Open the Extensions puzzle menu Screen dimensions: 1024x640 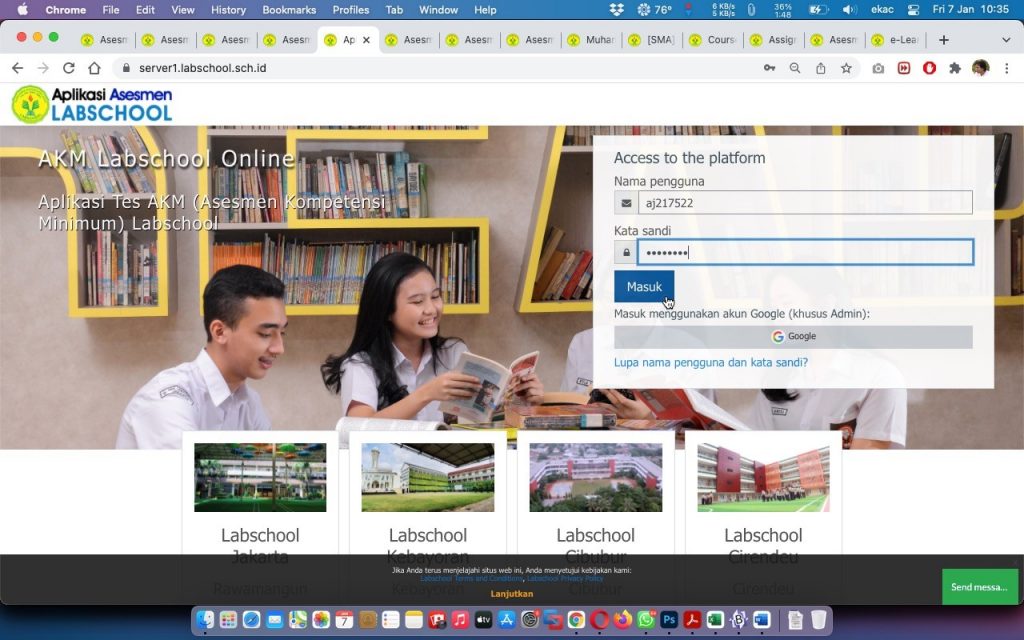pos(955,68)
